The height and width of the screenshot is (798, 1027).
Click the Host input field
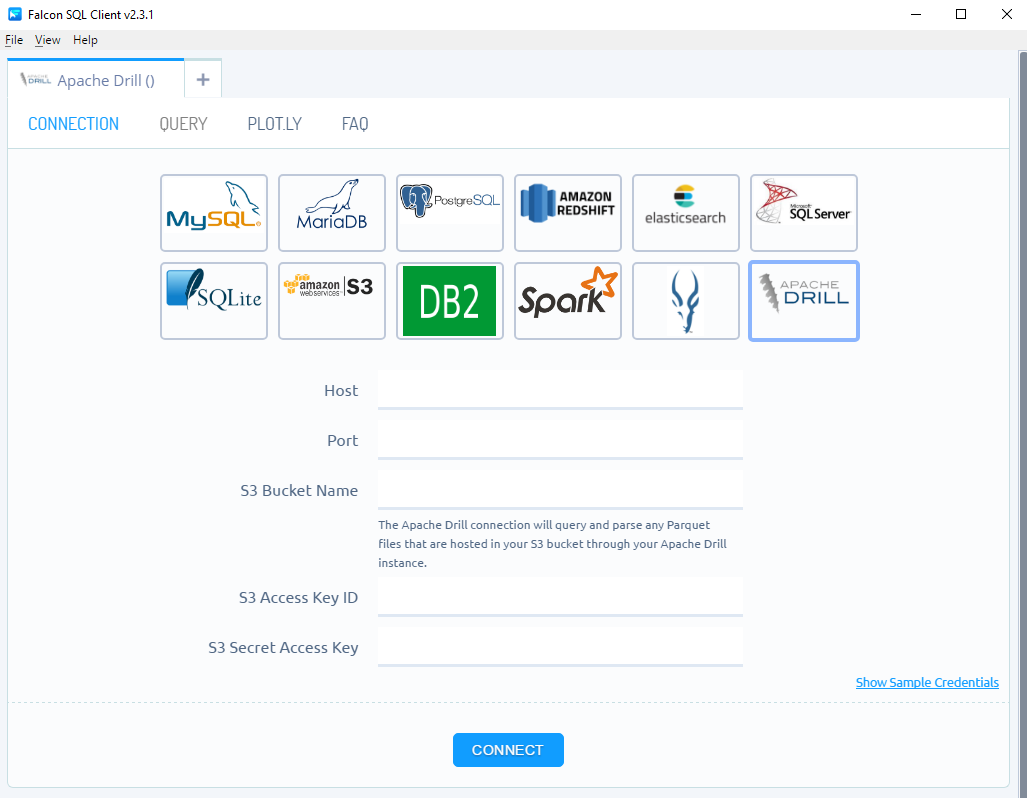coord(559,390)
